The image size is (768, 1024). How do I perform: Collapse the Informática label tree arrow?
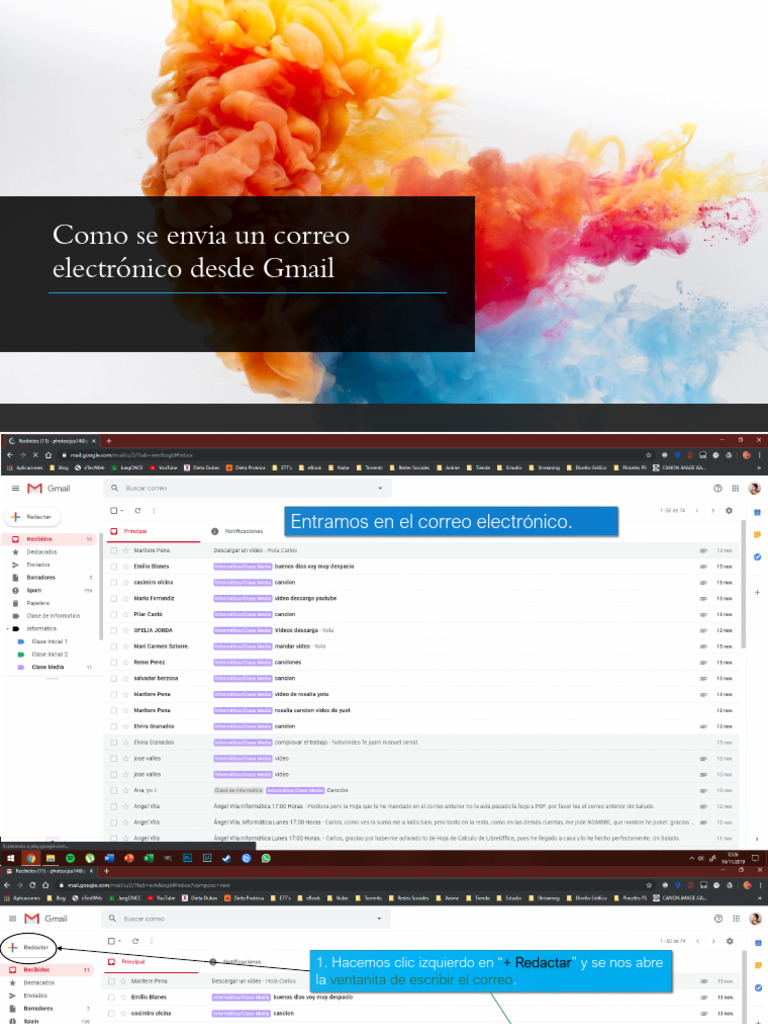tap(7, 629)
